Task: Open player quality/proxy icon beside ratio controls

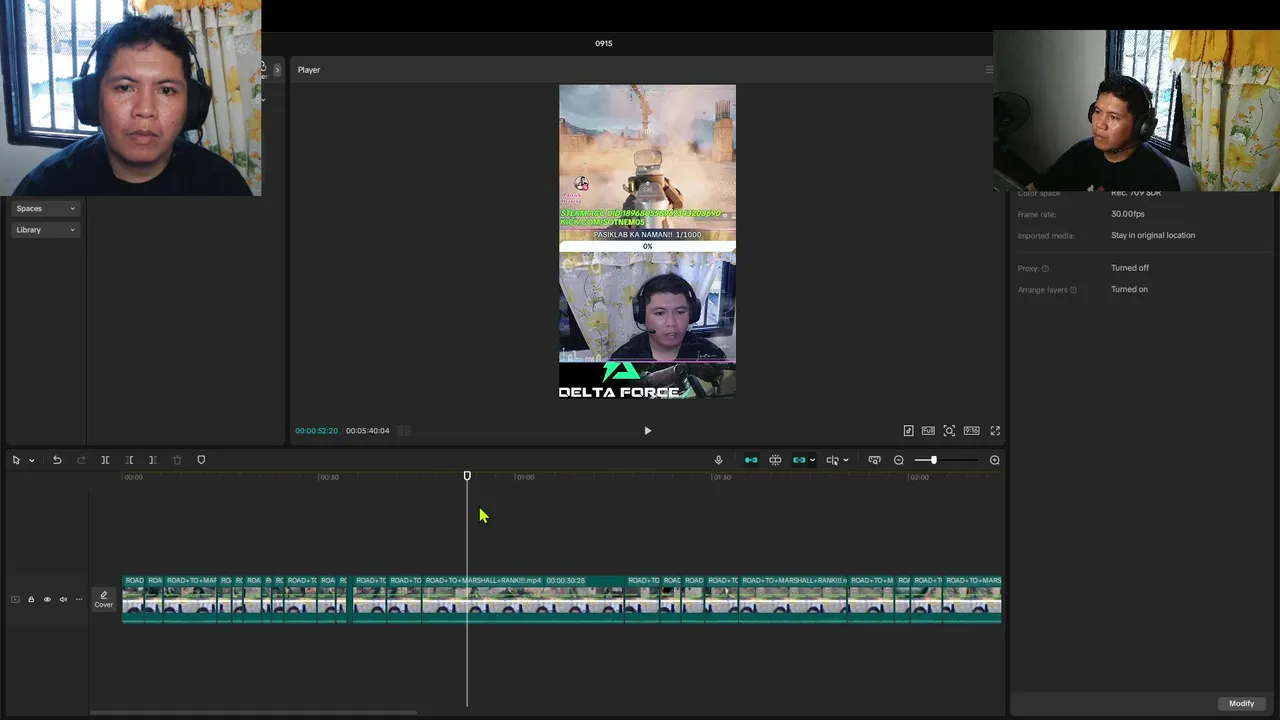Action: click(x=908, y=431)
